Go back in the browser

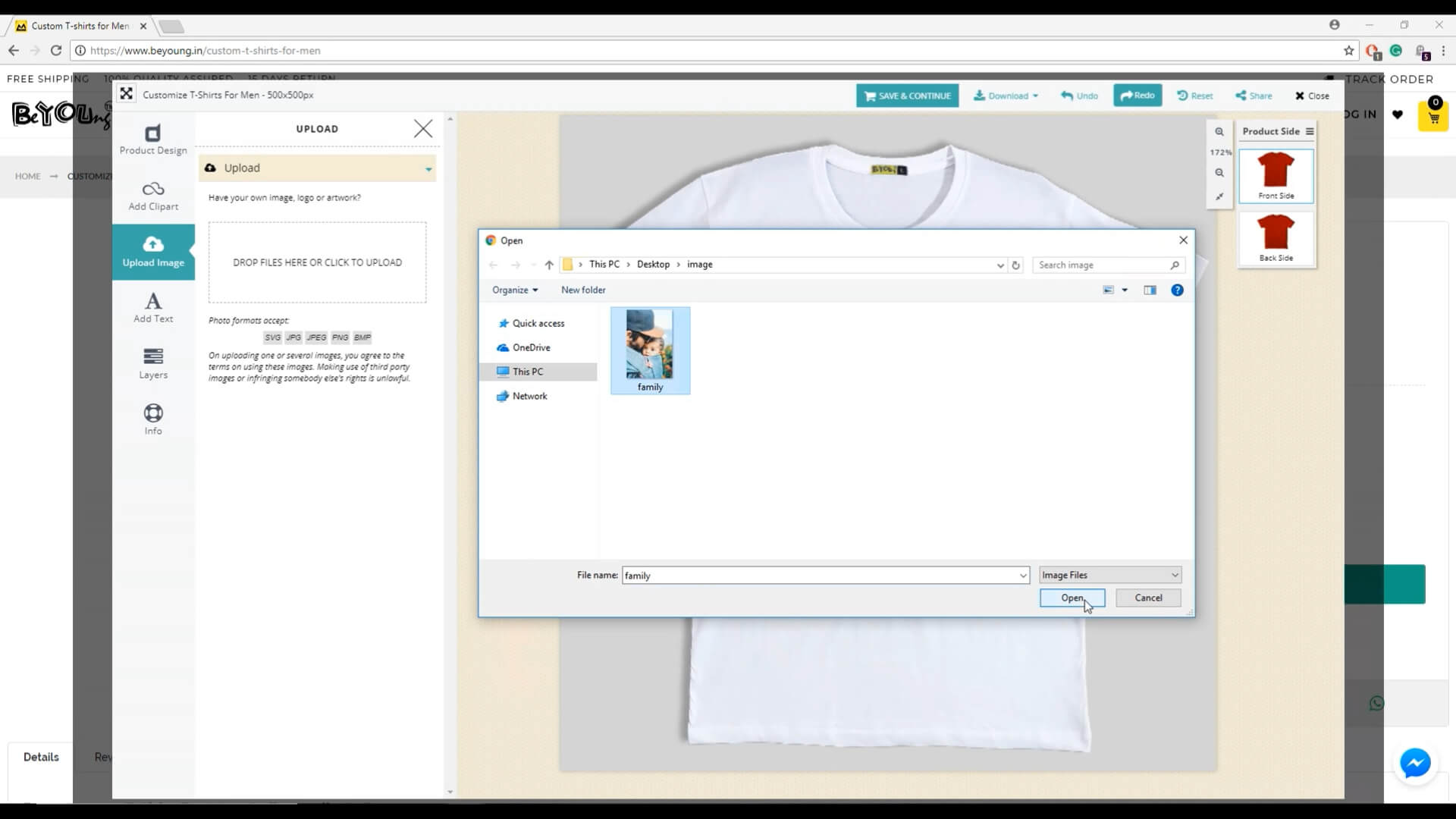coord(14,50)
